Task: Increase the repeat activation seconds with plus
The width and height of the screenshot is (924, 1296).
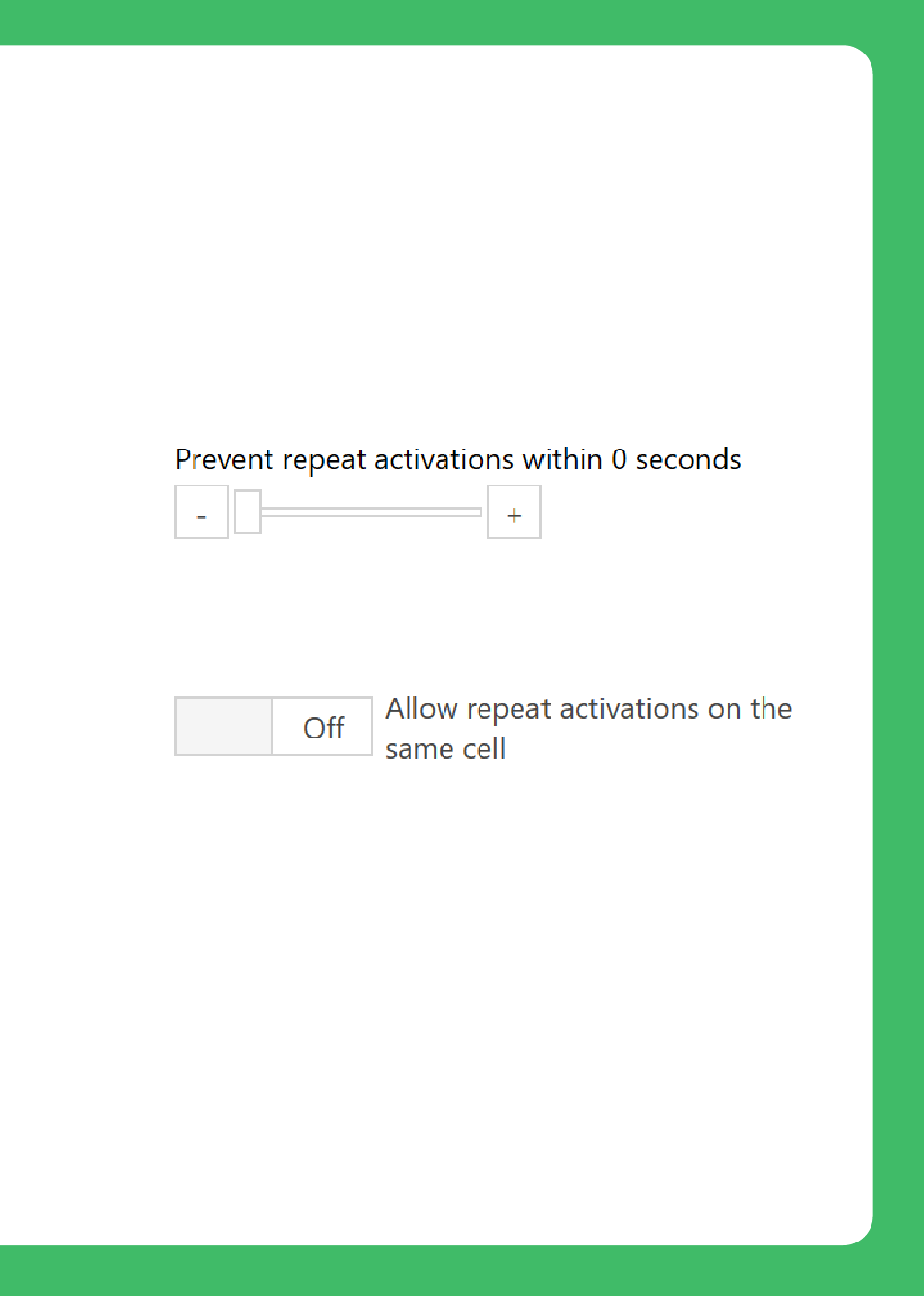Action: tap(515, 513)
